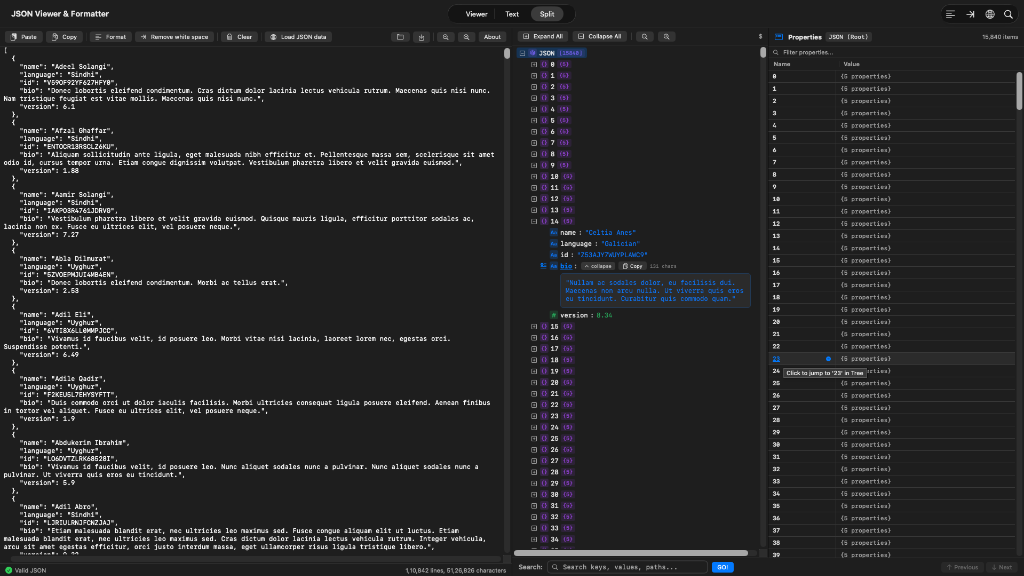Click the GO! search button
The width and height of the screenshot is (1024, 576).
point(722,567)
